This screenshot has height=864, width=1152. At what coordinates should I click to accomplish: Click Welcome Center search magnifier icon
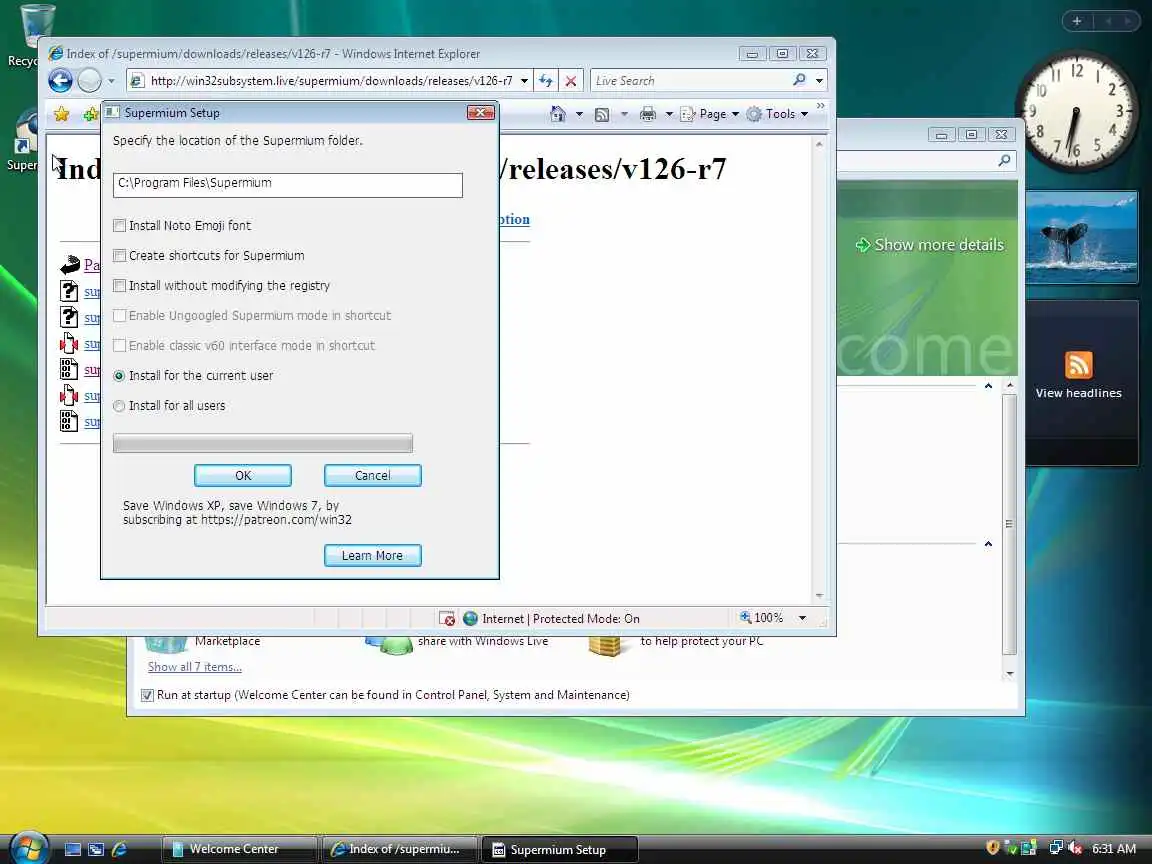click(x=1004, y=160)
